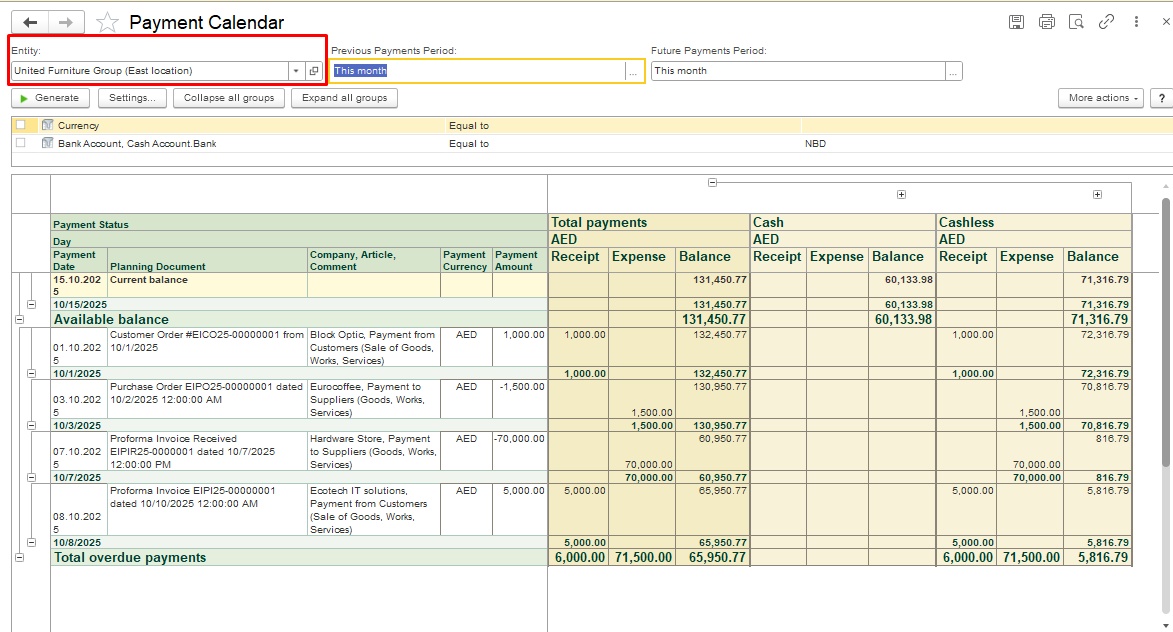This screenshot has width=1173, height=632.
Task: Click the vertical scrollbar of the report
Action: click(1165, 330)
